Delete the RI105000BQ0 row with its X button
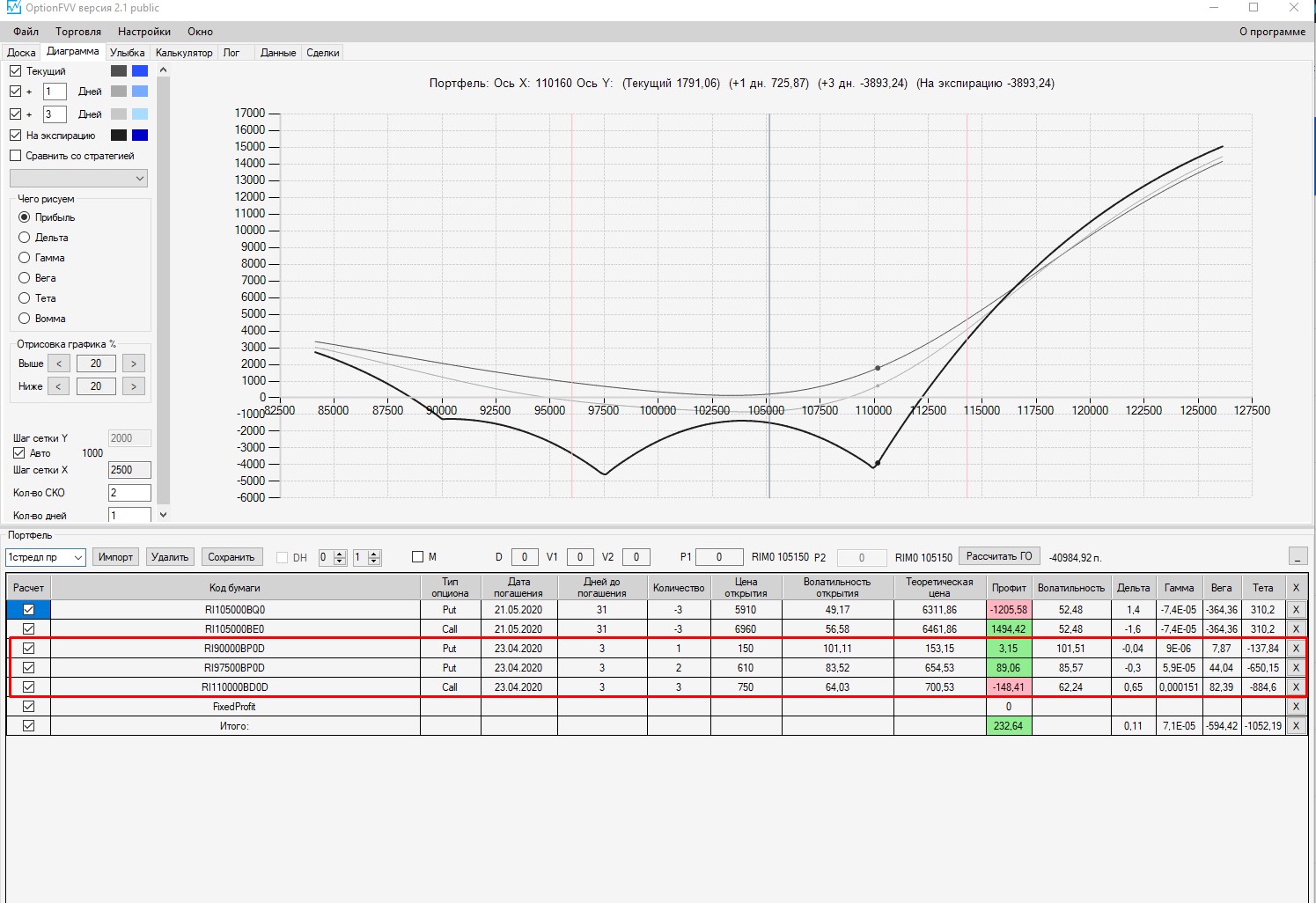The height and width of the screenshot is (903, 1316). pos(1296,609)
